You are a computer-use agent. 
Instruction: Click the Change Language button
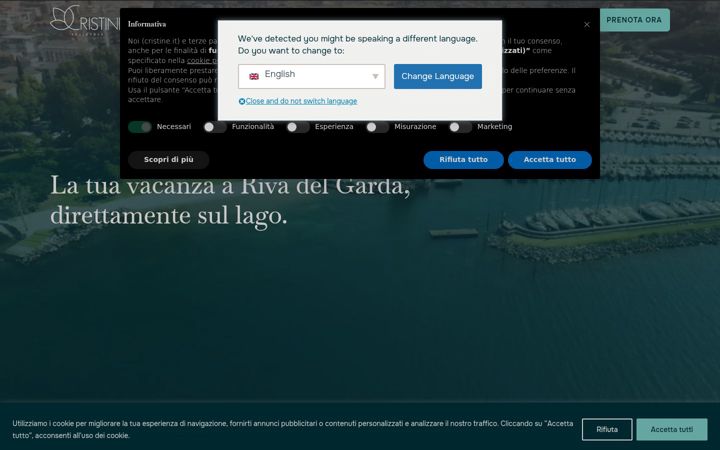[x=438, y=76]
